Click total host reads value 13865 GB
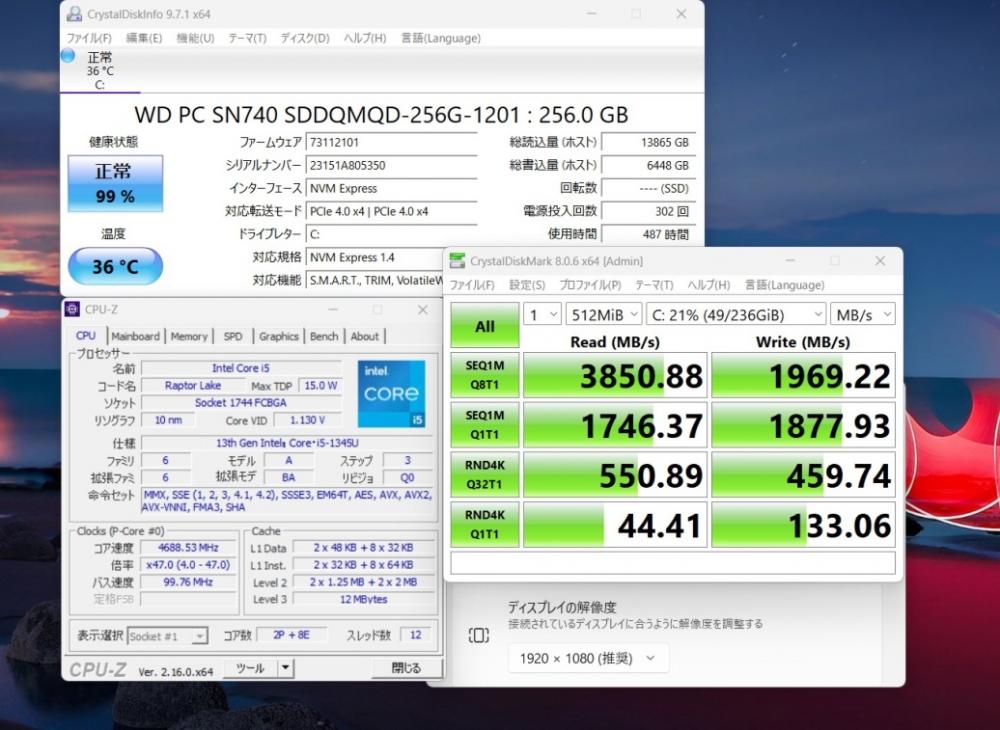Image resolution: width=1000 pixels, height=730 pixels. pyautogui.click(x=649, y=142)
